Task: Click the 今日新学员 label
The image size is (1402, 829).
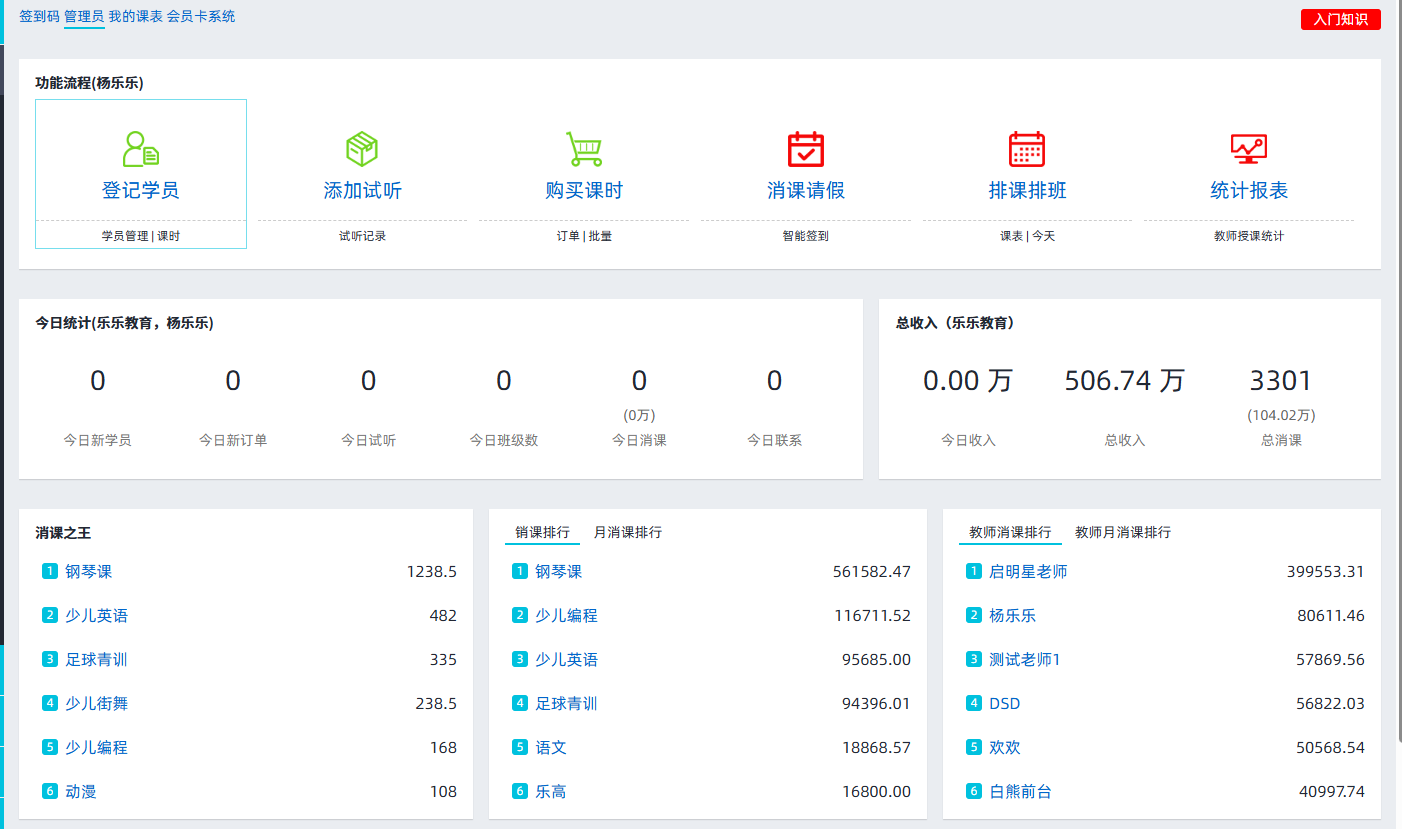Action: (x=97, y=440)
